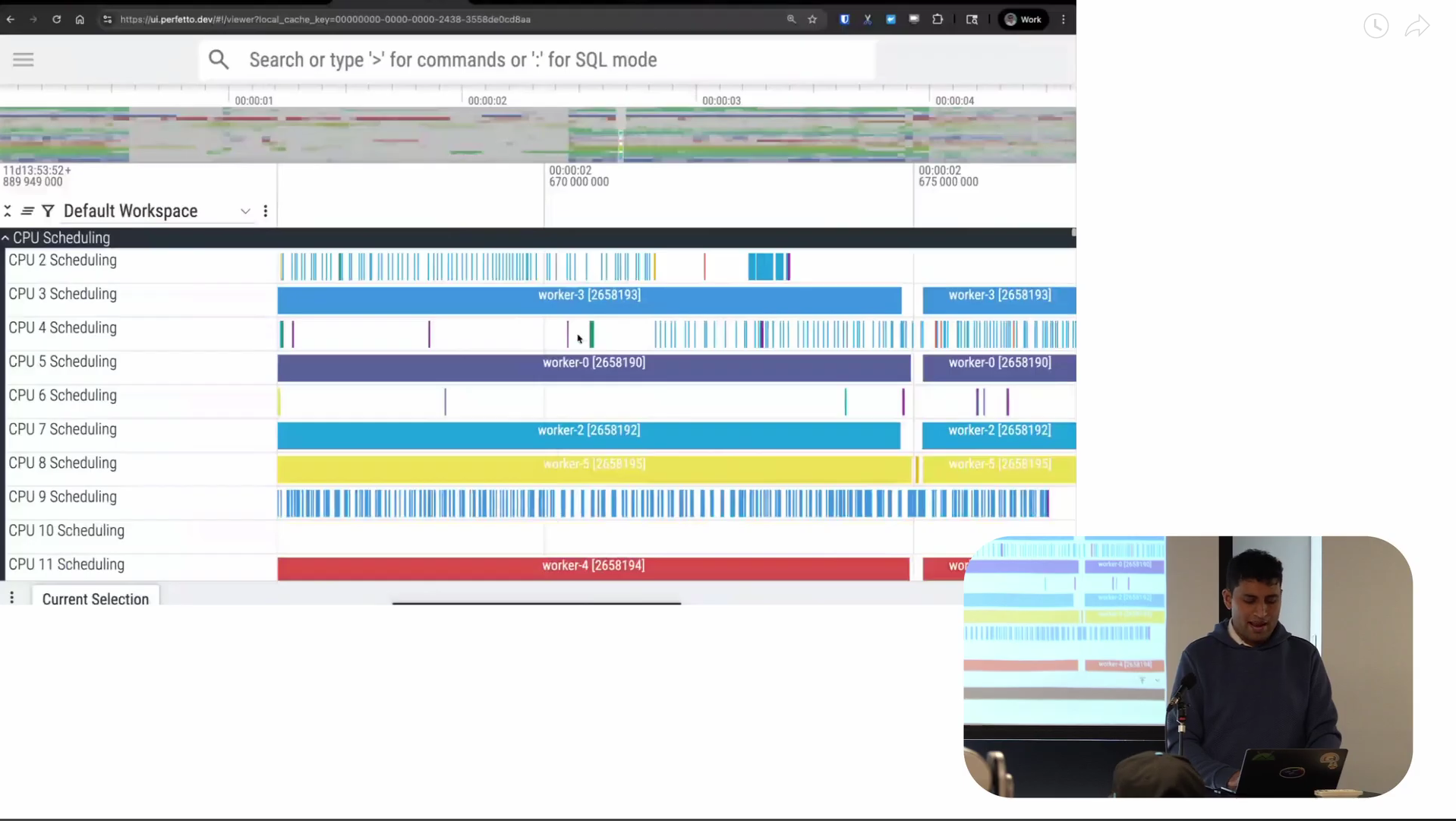Click the track filter funnel icon

click(48, 210)
